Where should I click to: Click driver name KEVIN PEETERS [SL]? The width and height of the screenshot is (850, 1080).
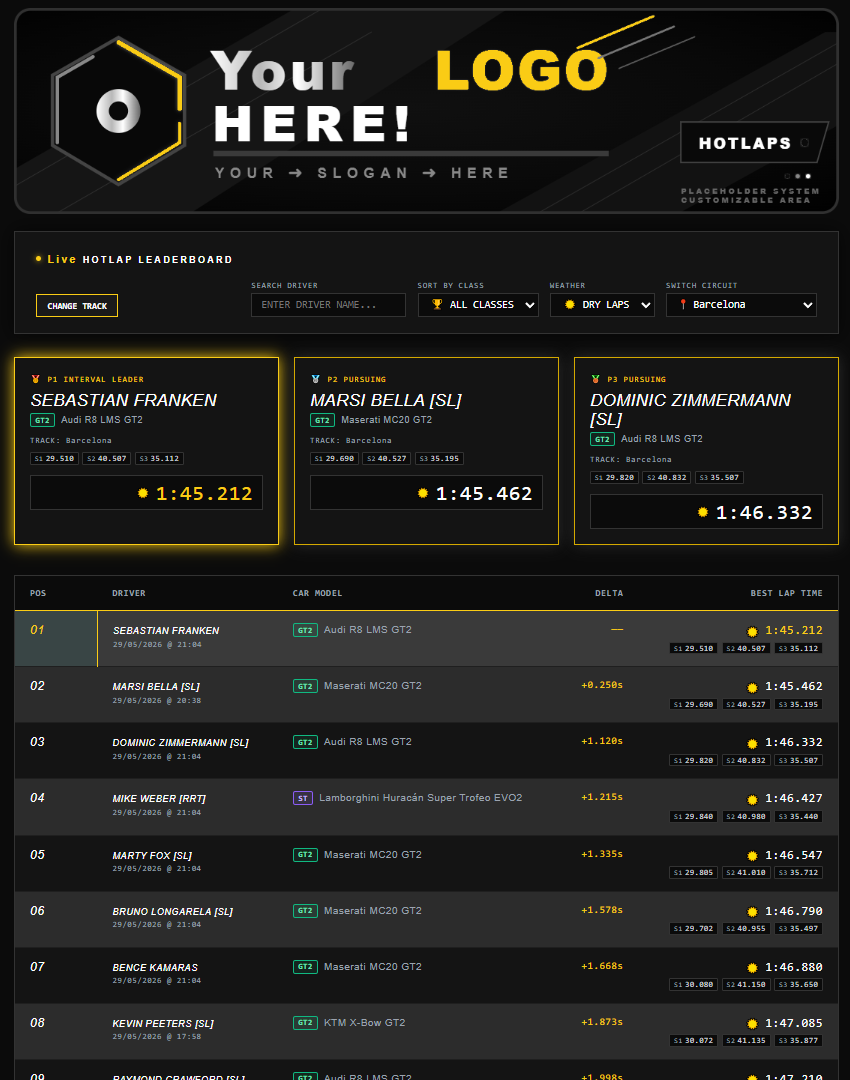click(x=163, y=1024)
